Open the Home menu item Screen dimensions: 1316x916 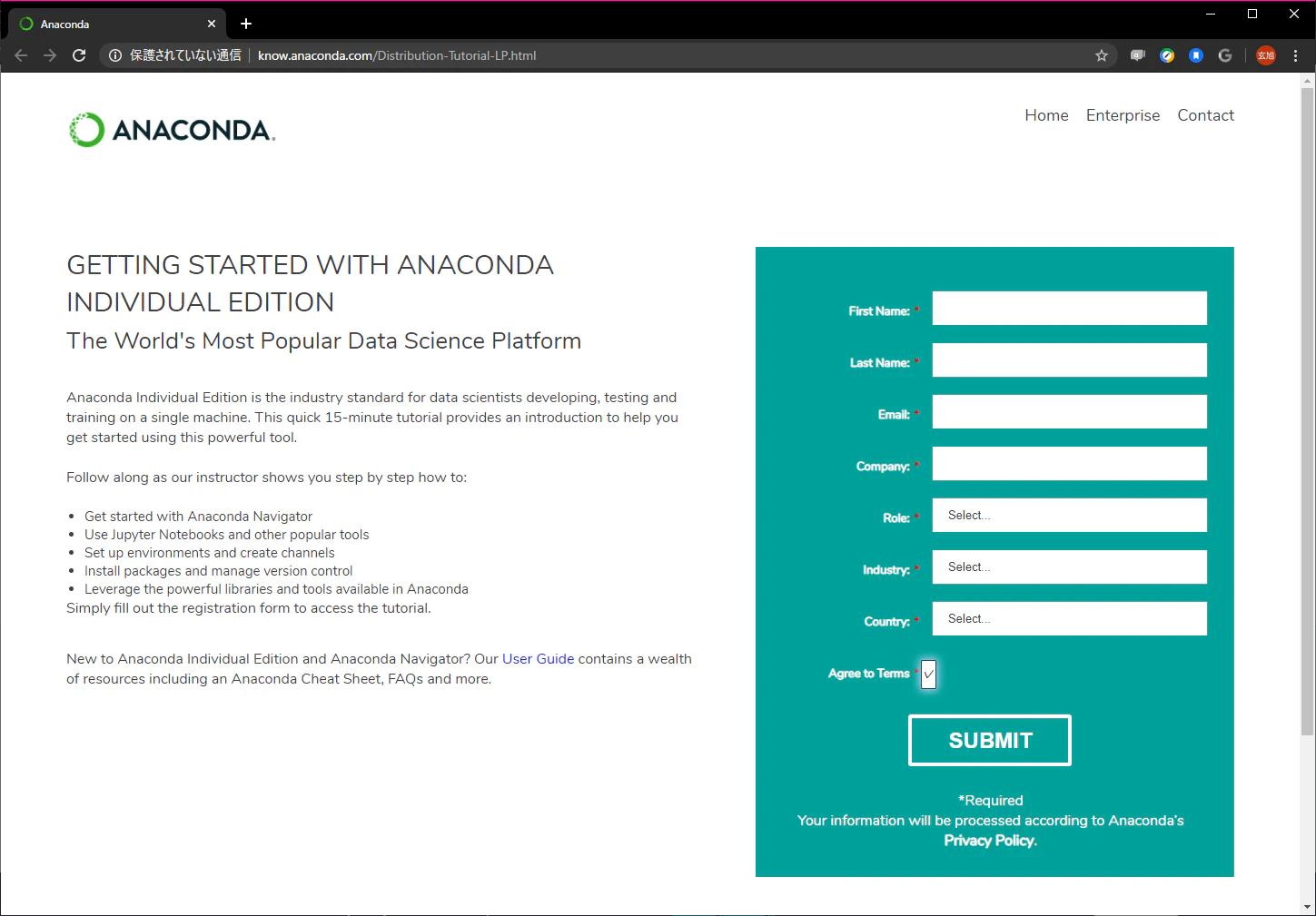pyautogui.click(x=1046, y=115)
